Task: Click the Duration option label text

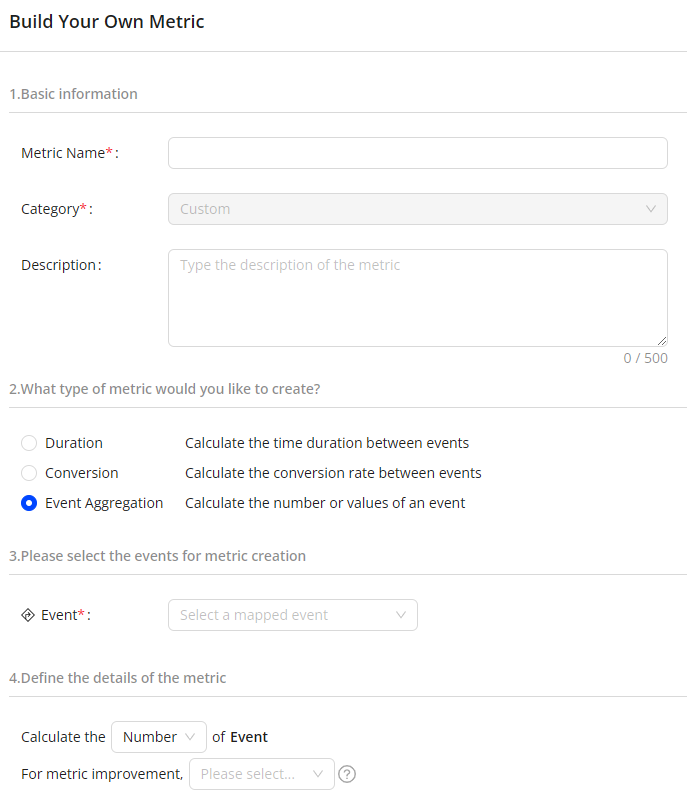Action: (74, 443)
